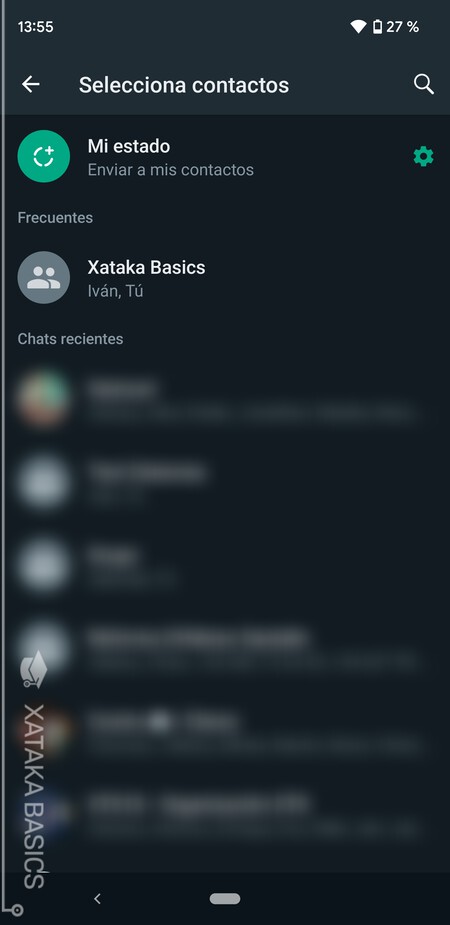Select the second blurred recent chat
This screenshot has width=450, height=925.
point(225,482)
